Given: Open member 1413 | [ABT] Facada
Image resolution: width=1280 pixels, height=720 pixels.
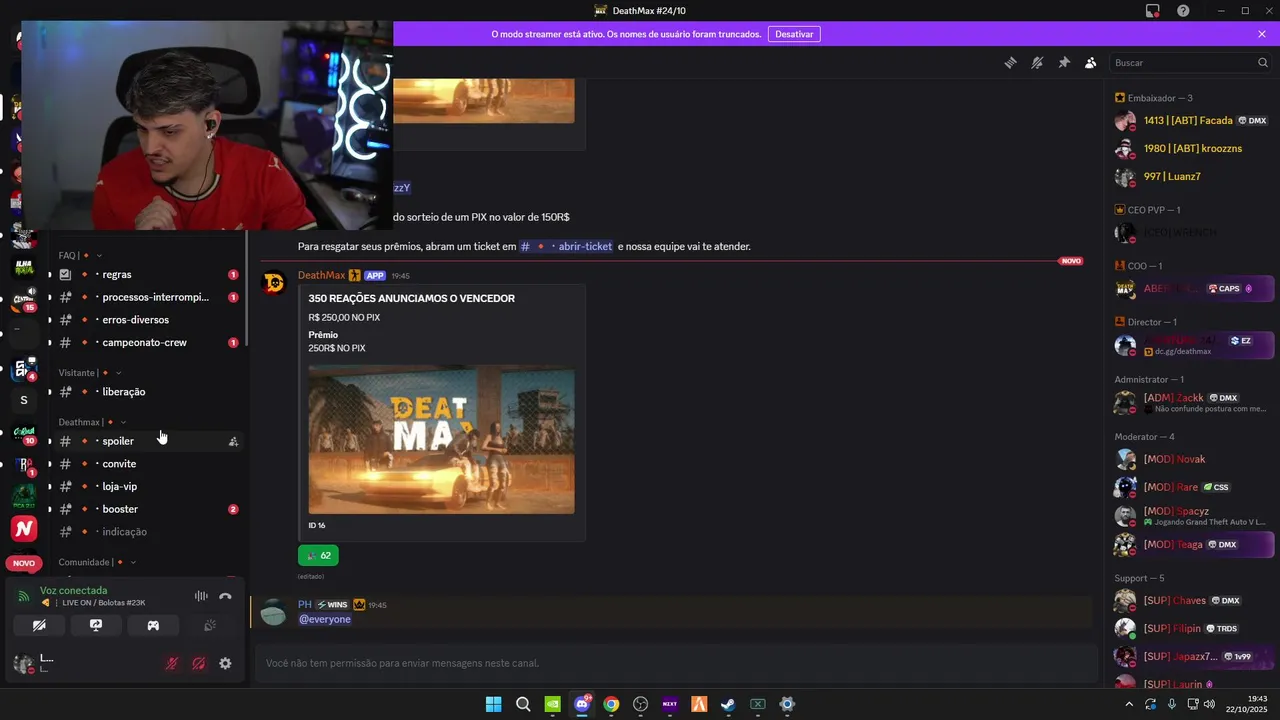Looking at the screenshot, I should click(1195, 121).
